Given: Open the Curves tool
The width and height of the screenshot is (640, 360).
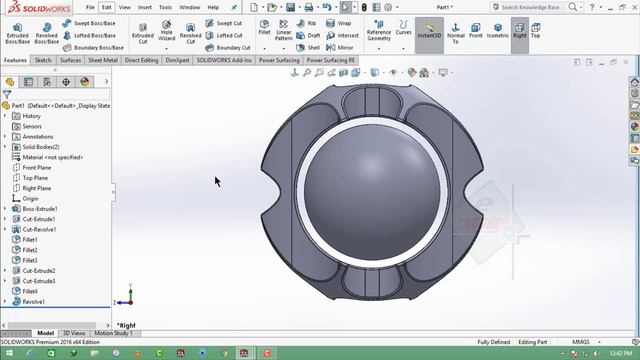Looking at the screenshot, I should [x=403, y=27].
